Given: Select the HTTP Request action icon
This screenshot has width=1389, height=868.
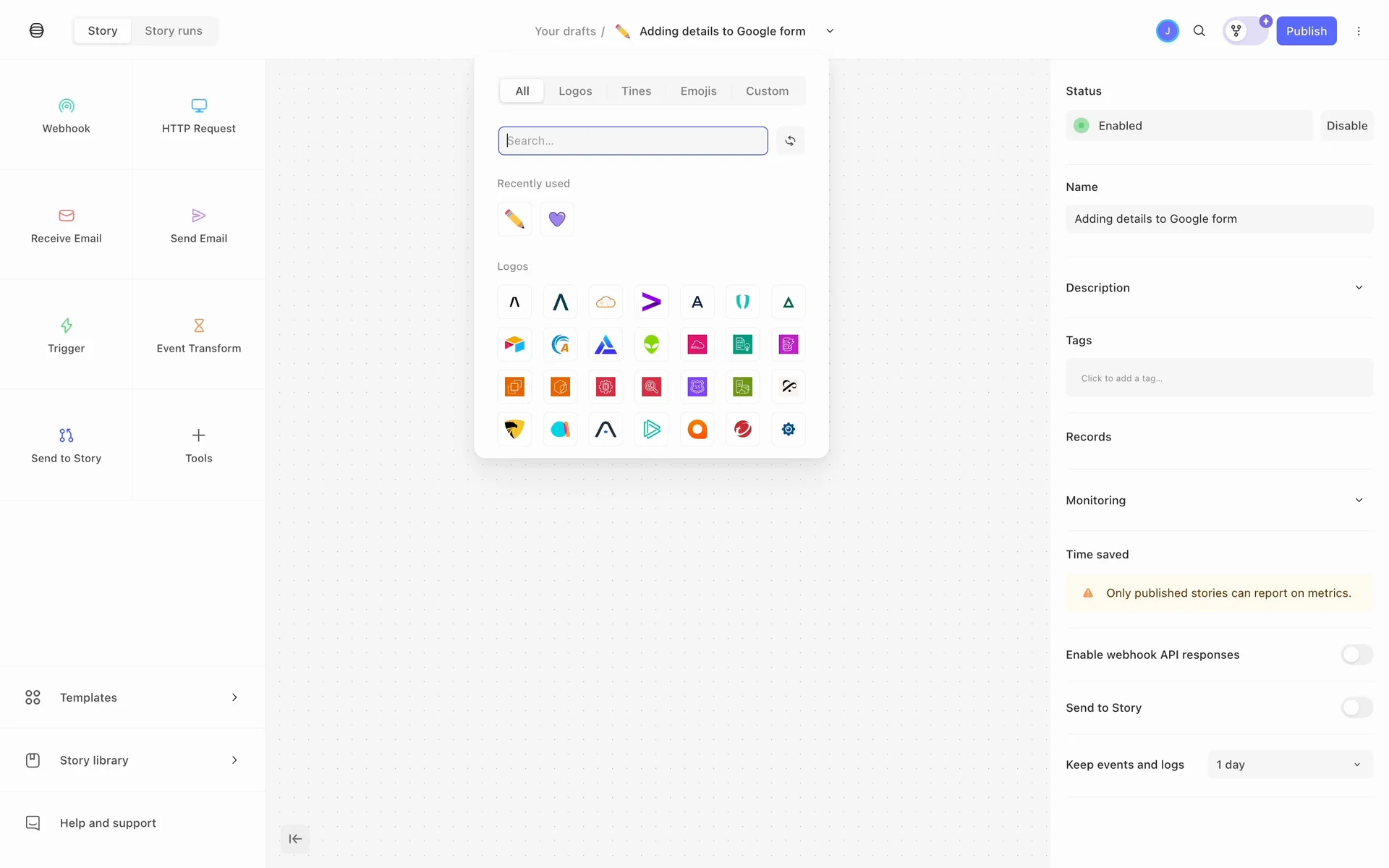Looking at the screenshot, I should [x=198, y=106].
